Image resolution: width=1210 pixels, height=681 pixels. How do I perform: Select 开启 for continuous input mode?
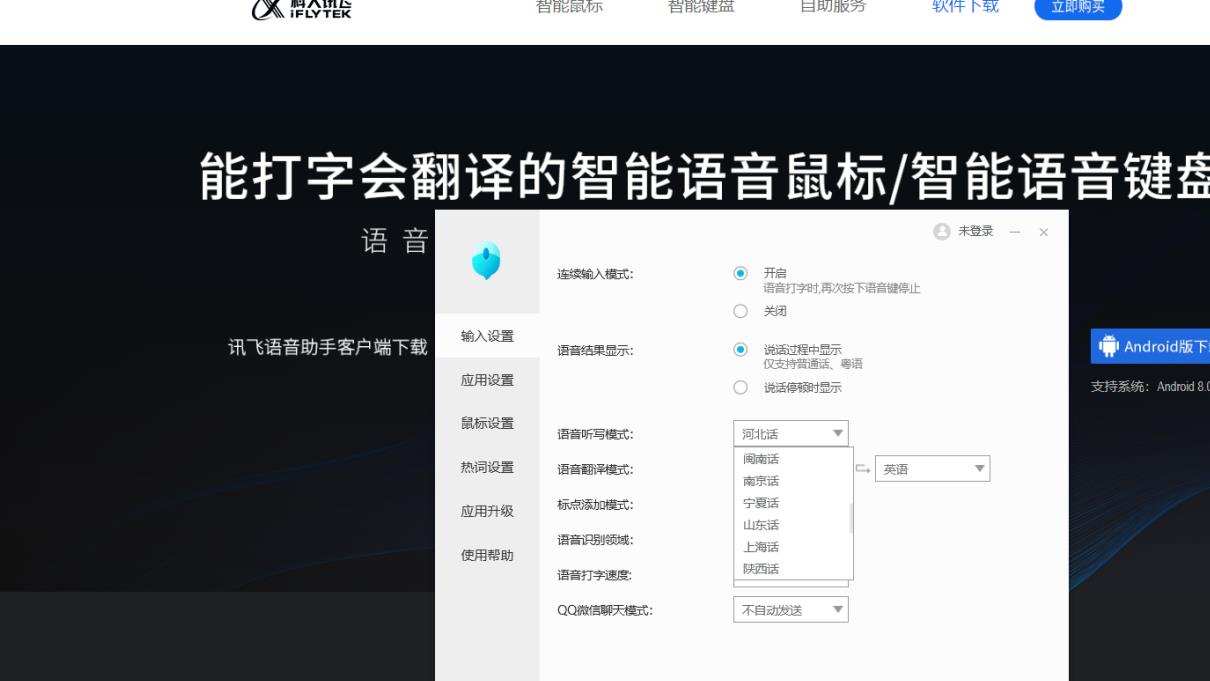(740, 273)
